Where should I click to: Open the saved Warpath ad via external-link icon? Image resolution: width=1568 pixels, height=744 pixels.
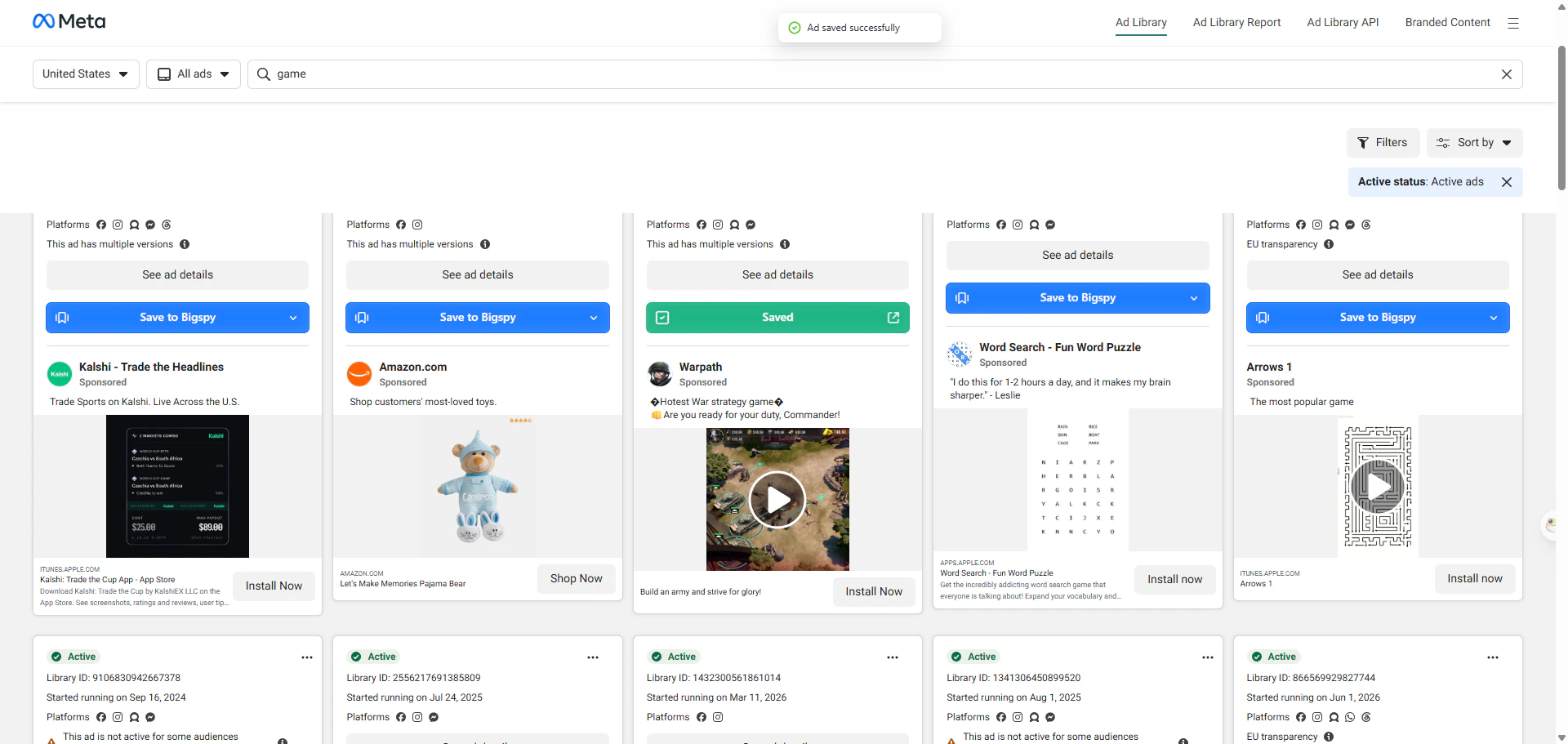(893, 318)
